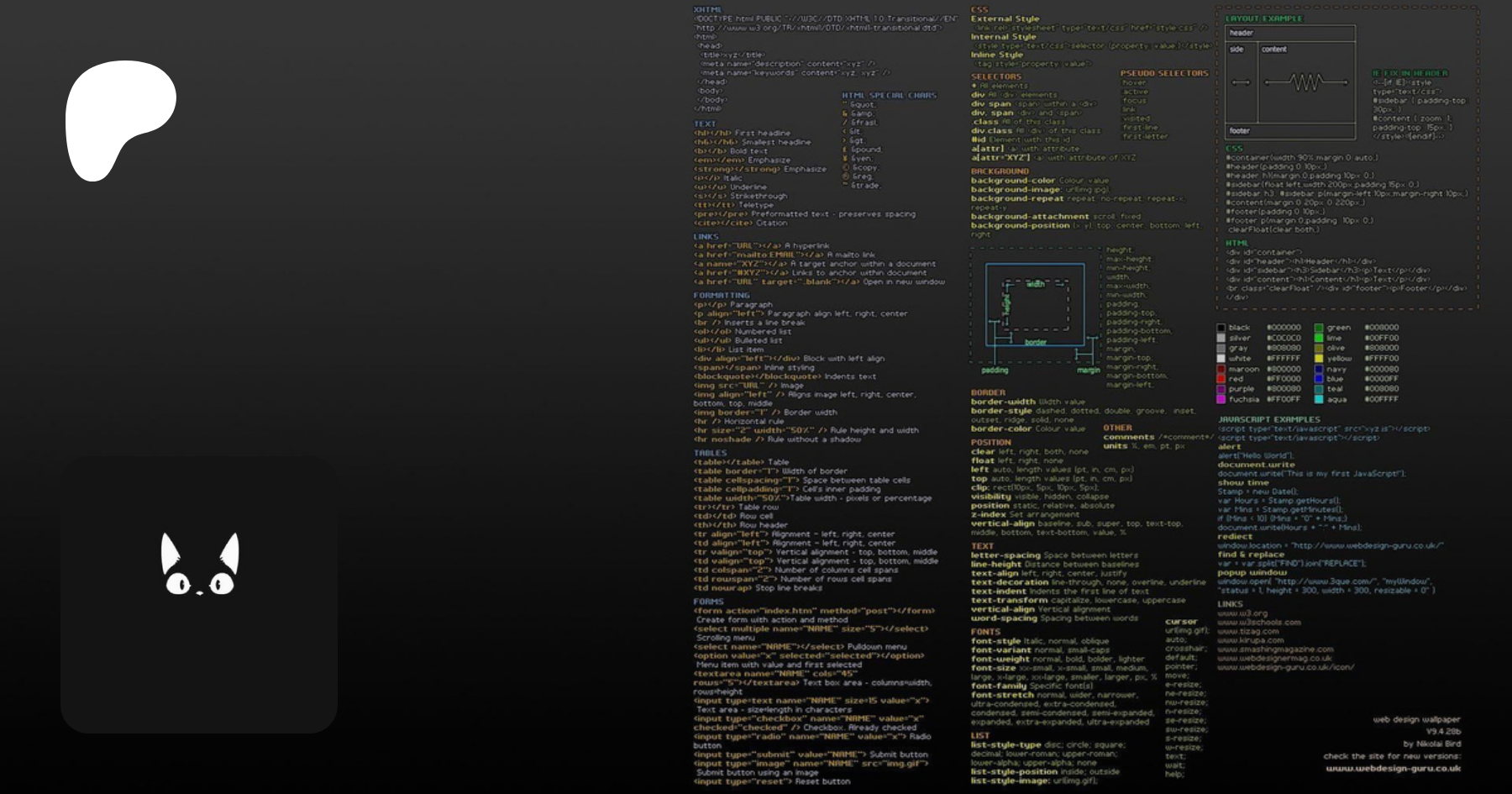This screenshot has height=794, width=1512.
Task: Click the www.webdesign-guru.co.uk link at bottom right
Action: coord(1393,768)
